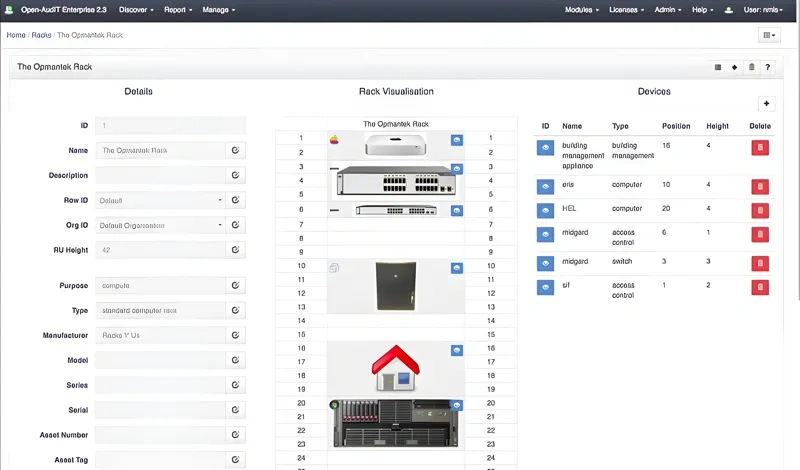View building management appliance device details
Screen dimensions: 800x470
545,147
